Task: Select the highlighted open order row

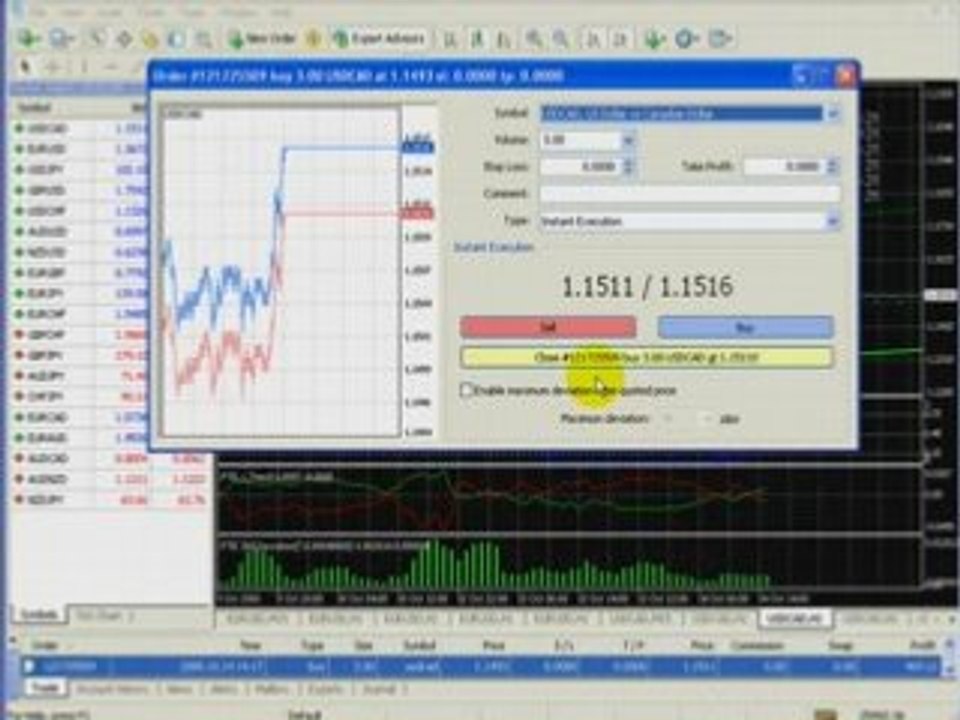Action: point(481,666)
